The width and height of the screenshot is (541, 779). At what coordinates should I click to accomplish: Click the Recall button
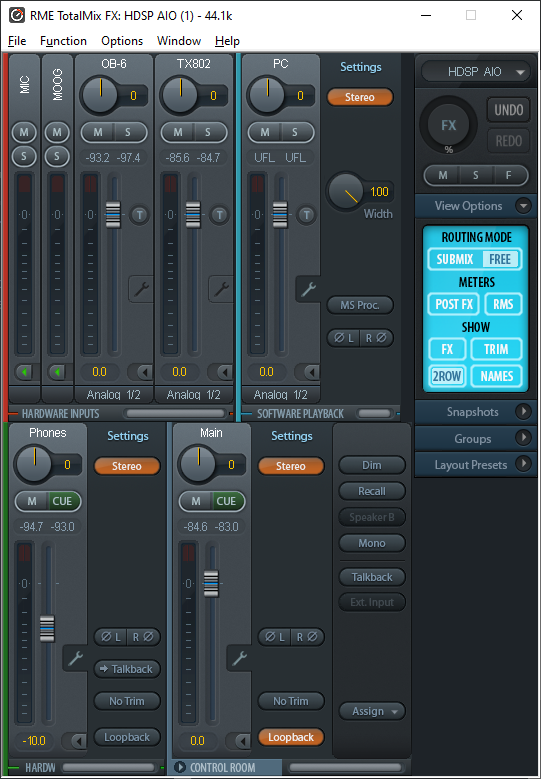click(x=372, y=491)
